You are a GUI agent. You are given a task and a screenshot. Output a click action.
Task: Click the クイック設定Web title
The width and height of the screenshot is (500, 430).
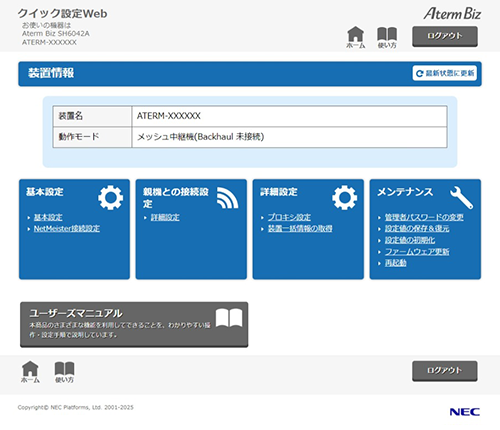(62, 14)
